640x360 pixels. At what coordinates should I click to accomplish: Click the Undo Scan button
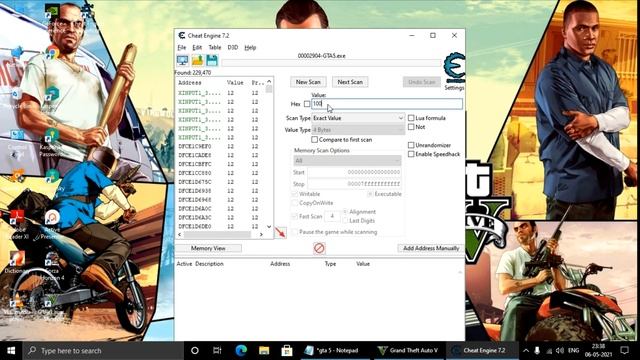click(422, 82)
